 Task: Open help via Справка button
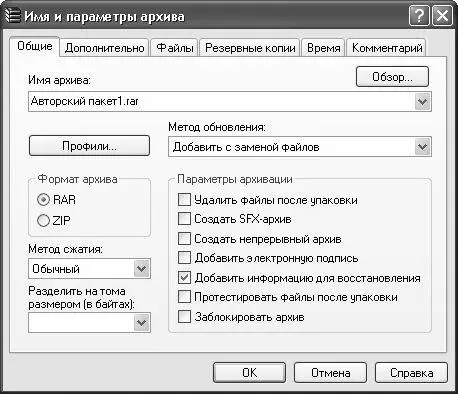point(411,372)
